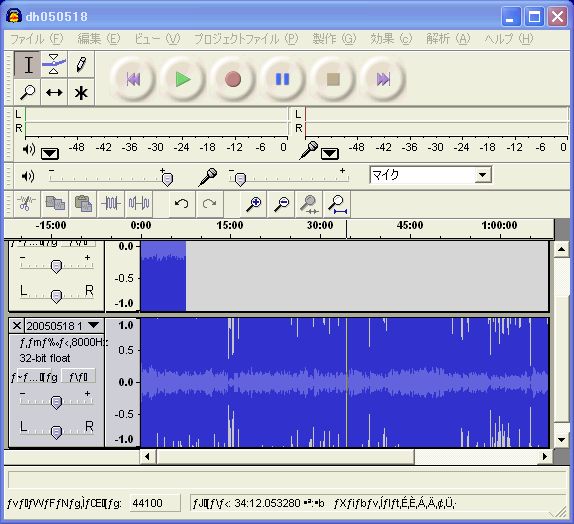The height and width of the screenshot is (524, 574).
Task: Select the Selection (I-beam) tool
Action: 27,65
